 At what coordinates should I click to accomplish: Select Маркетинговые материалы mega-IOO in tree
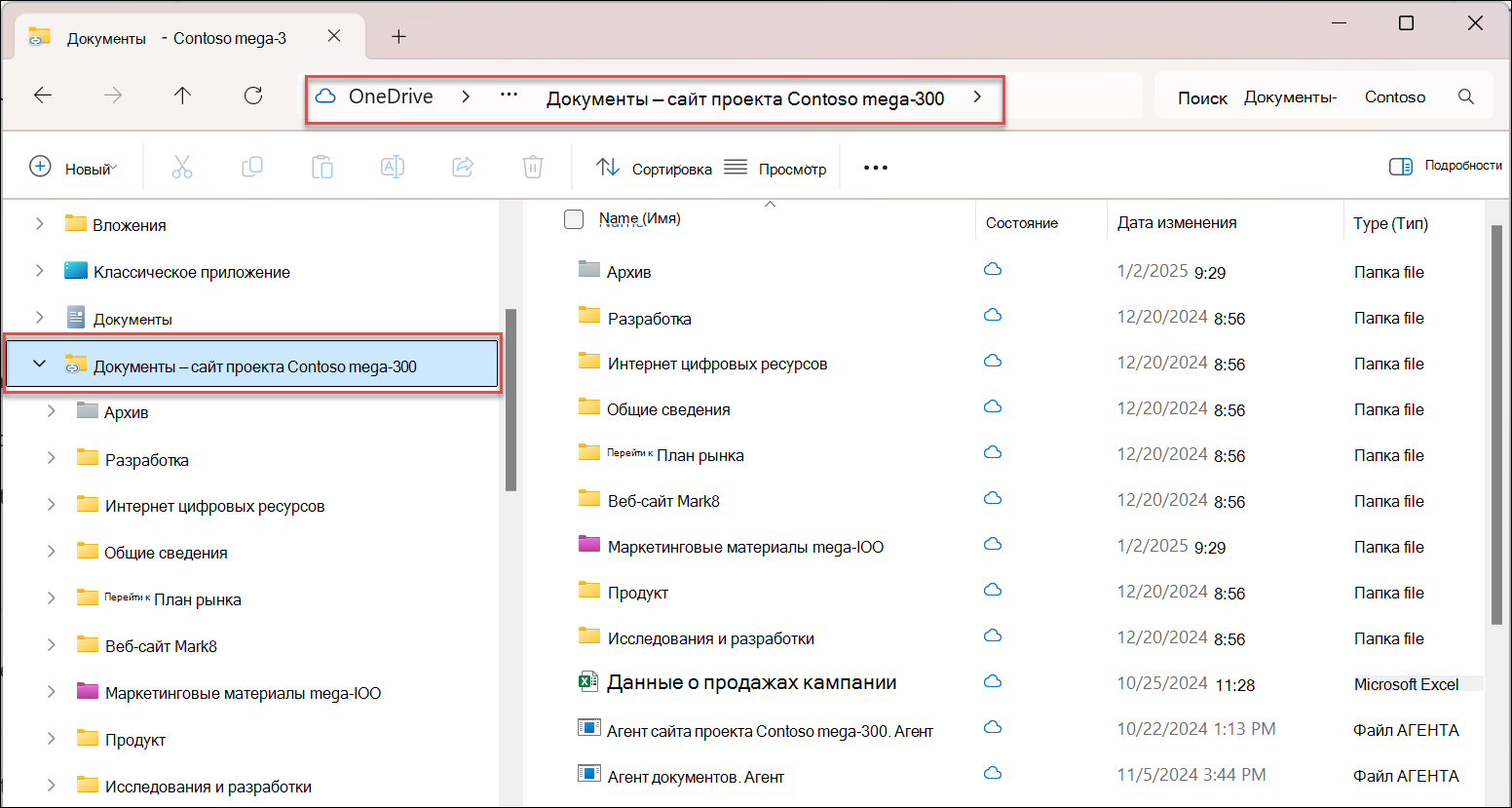[x=243, y=693]
